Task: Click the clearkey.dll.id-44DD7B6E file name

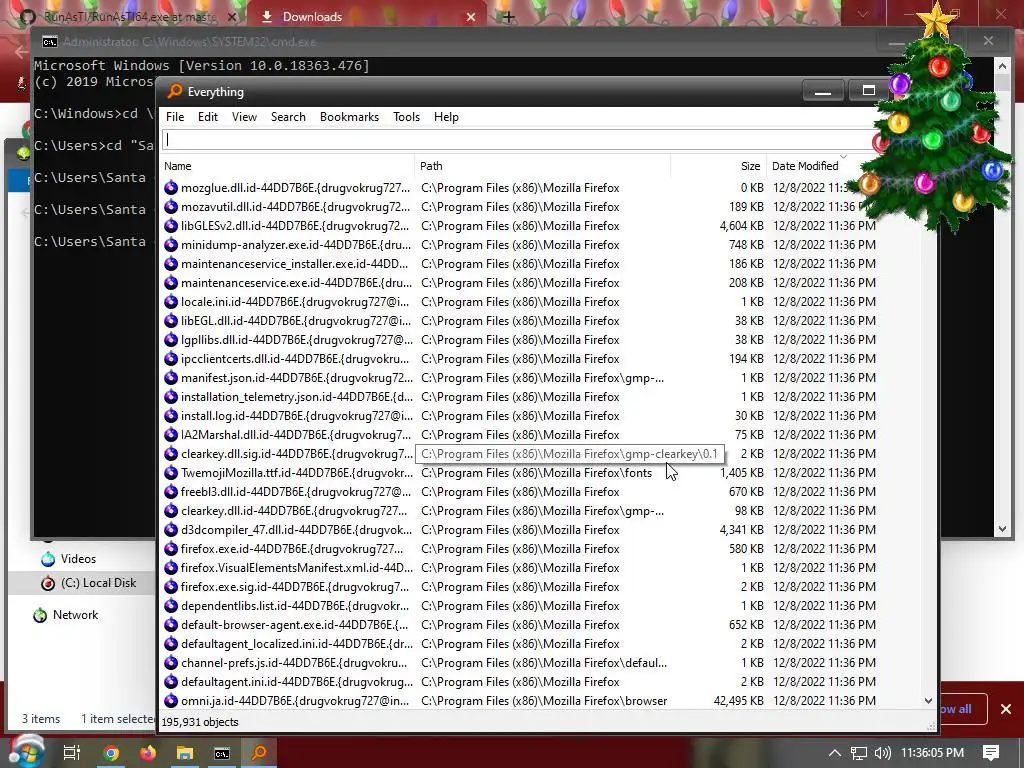Action: click(294, 511)
